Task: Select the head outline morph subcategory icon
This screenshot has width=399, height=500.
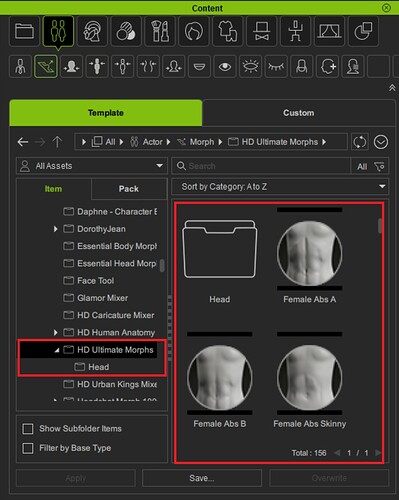Action: [174, 67]
